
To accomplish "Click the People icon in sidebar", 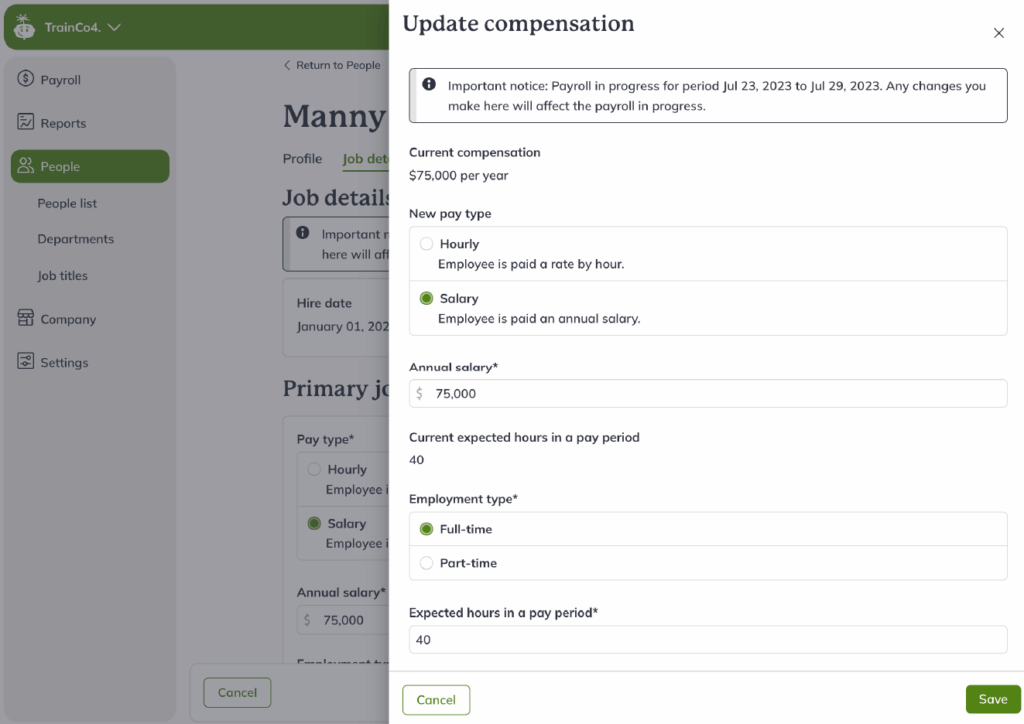I will tap(25, 166).
